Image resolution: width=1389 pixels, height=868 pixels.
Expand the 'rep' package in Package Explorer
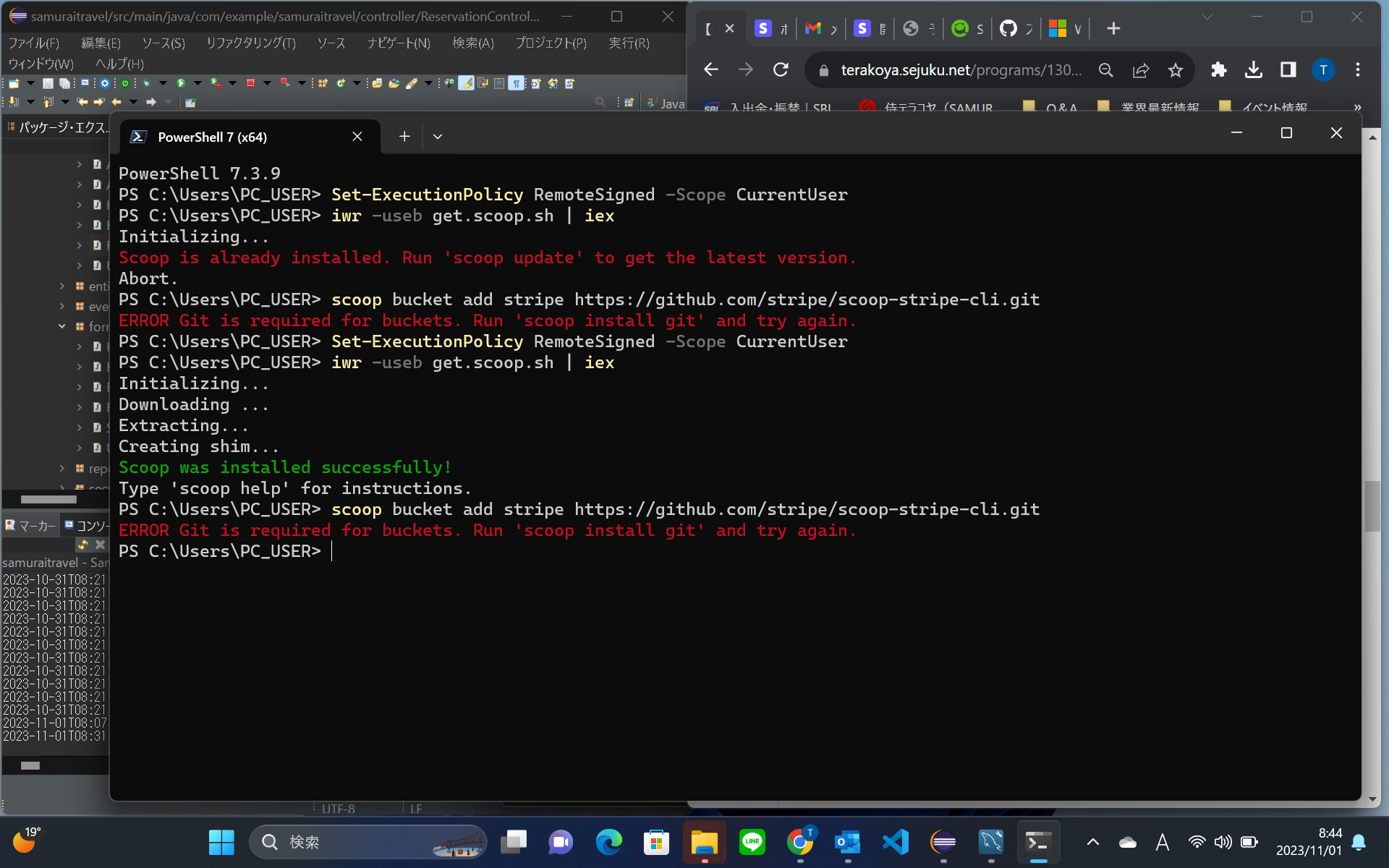(x=62, y=469)
